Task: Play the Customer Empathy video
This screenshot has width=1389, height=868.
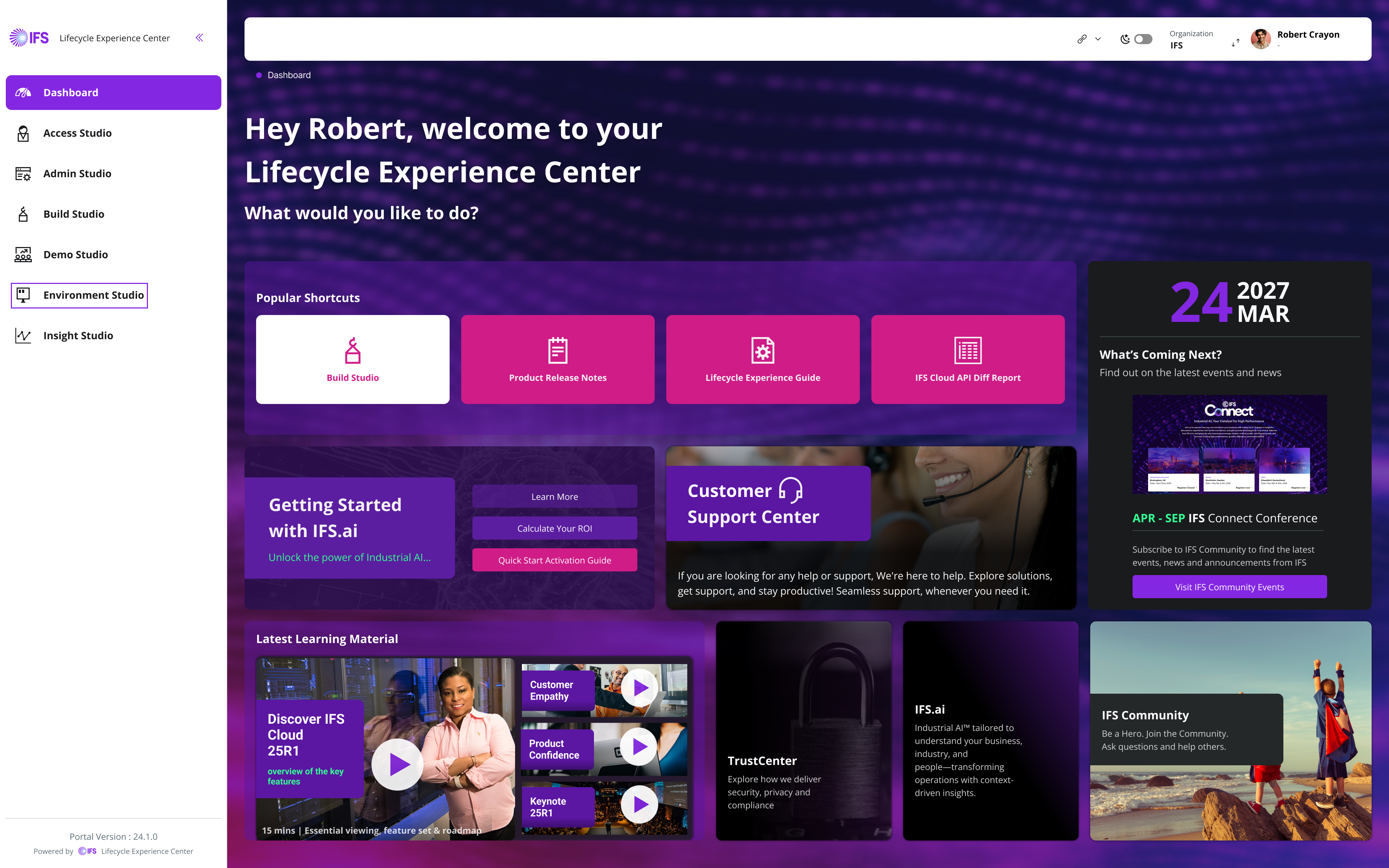Action: point(639,688)
